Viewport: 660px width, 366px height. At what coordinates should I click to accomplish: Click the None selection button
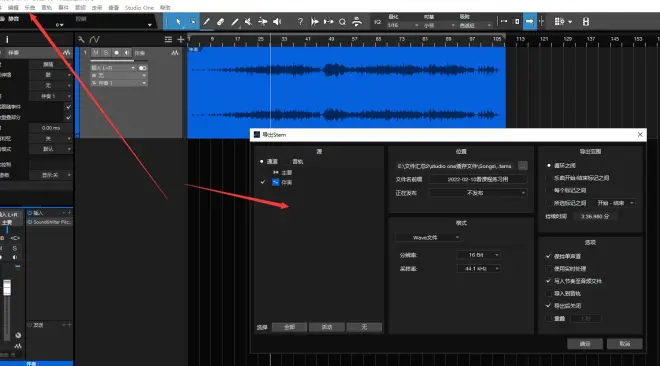coord(365,327)
